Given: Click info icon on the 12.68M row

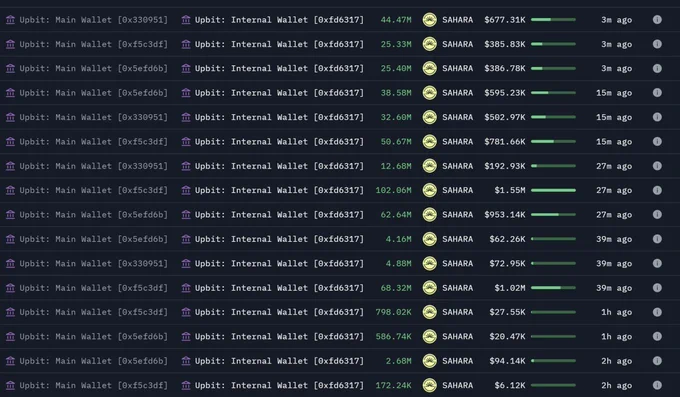Looking at the screenshot, I should pyautogui.click(x=657, y=166).
